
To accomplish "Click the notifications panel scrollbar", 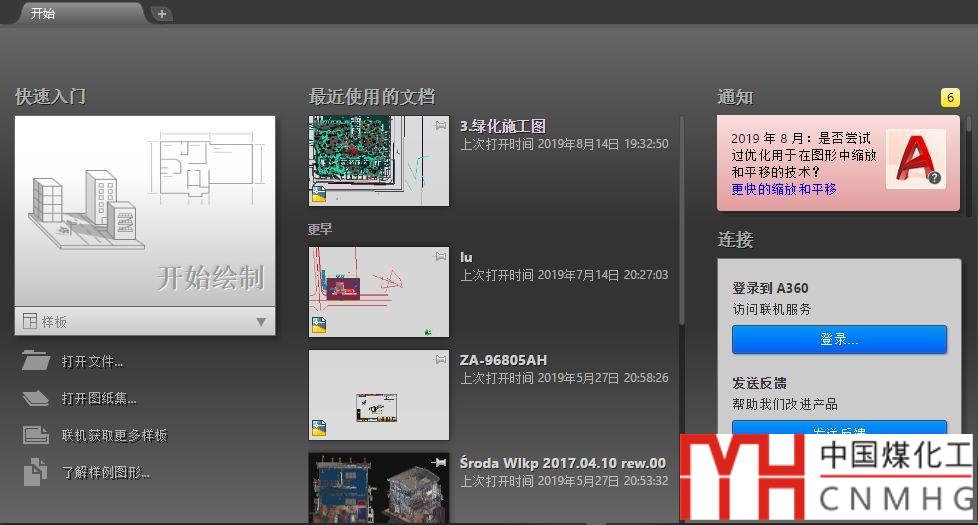I will coord(969,123).
